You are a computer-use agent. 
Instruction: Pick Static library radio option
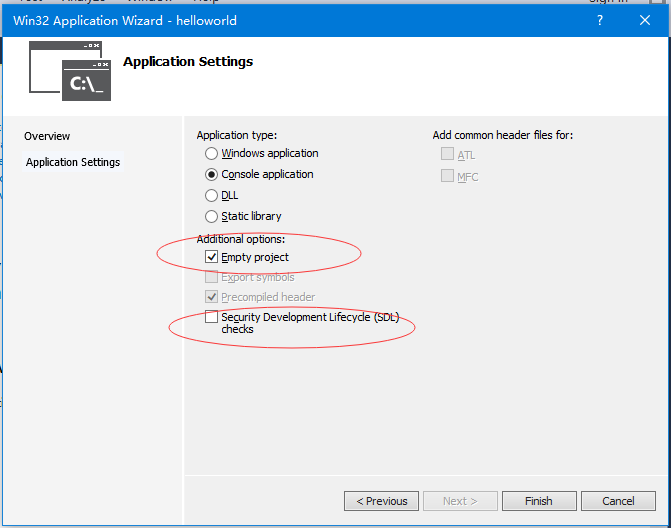click(211, 217)
